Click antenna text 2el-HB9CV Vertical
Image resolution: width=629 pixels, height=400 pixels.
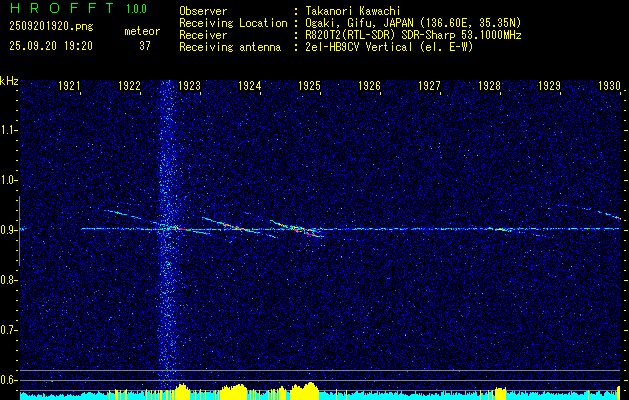tap(359, 47)
